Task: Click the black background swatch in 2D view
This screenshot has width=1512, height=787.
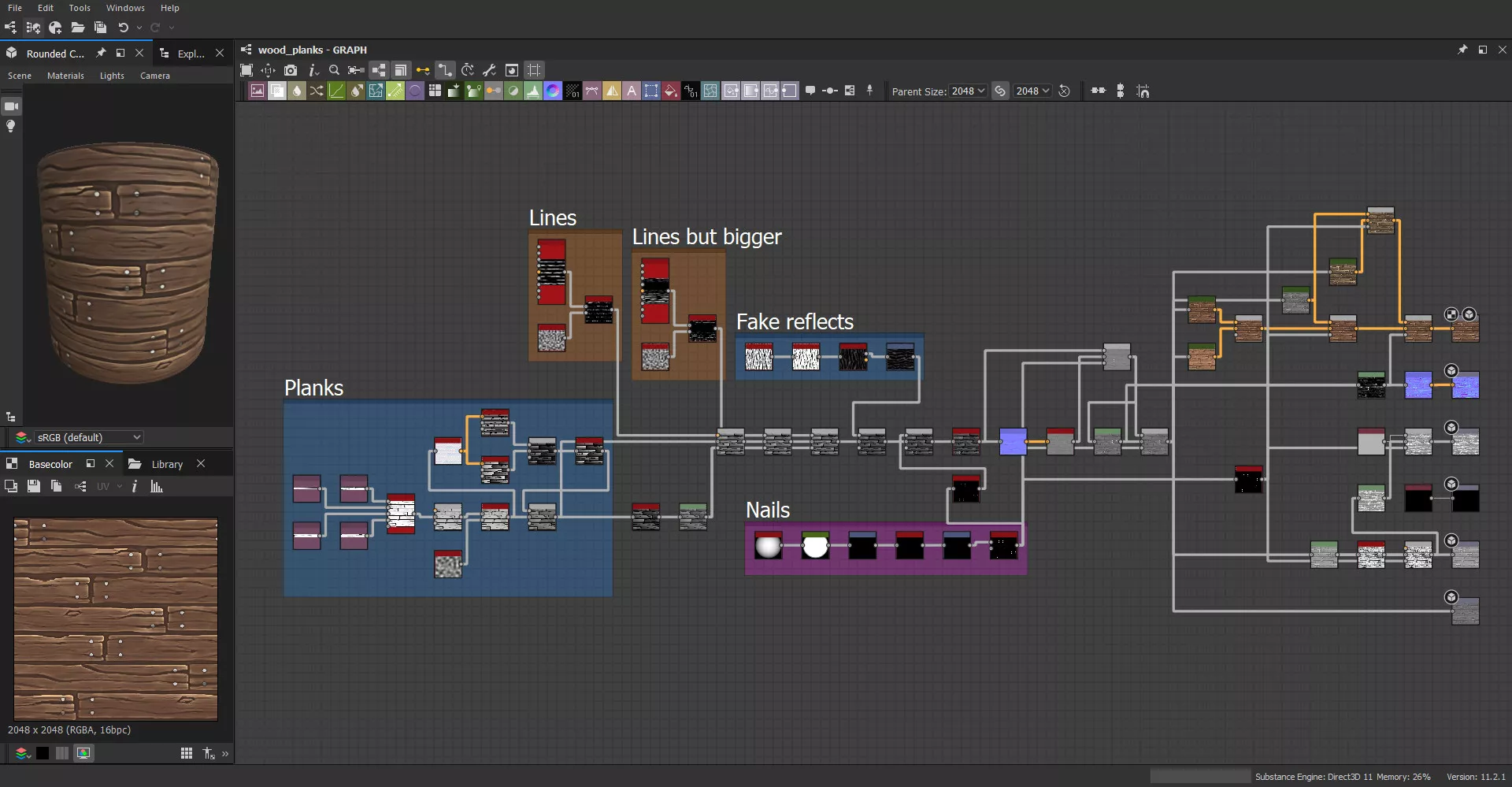Action: 43,753
